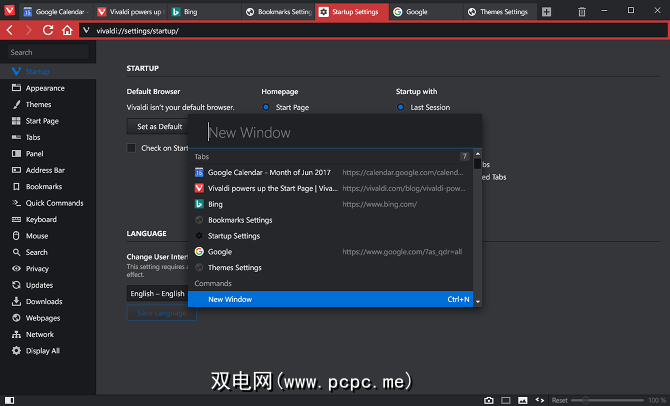Select Startup Settings in quick commands list
This screenshot has width=670, height=406.
coord(330,236)
